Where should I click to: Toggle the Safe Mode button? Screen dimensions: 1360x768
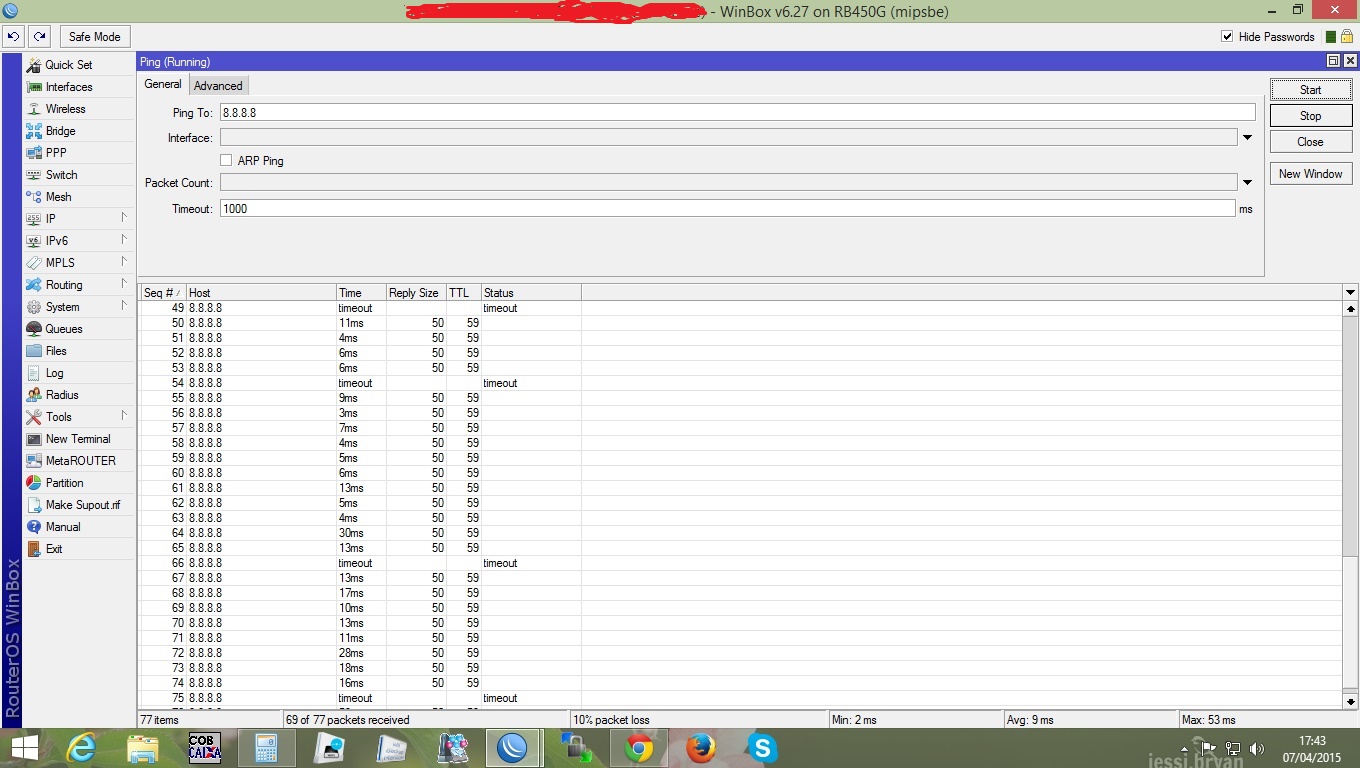(x=94, y=37)
